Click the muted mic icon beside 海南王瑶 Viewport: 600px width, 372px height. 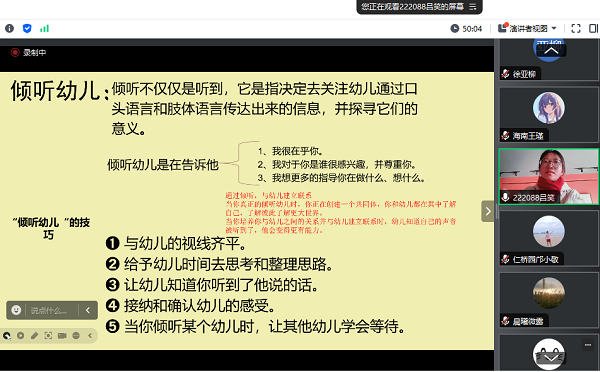point(505,135)
